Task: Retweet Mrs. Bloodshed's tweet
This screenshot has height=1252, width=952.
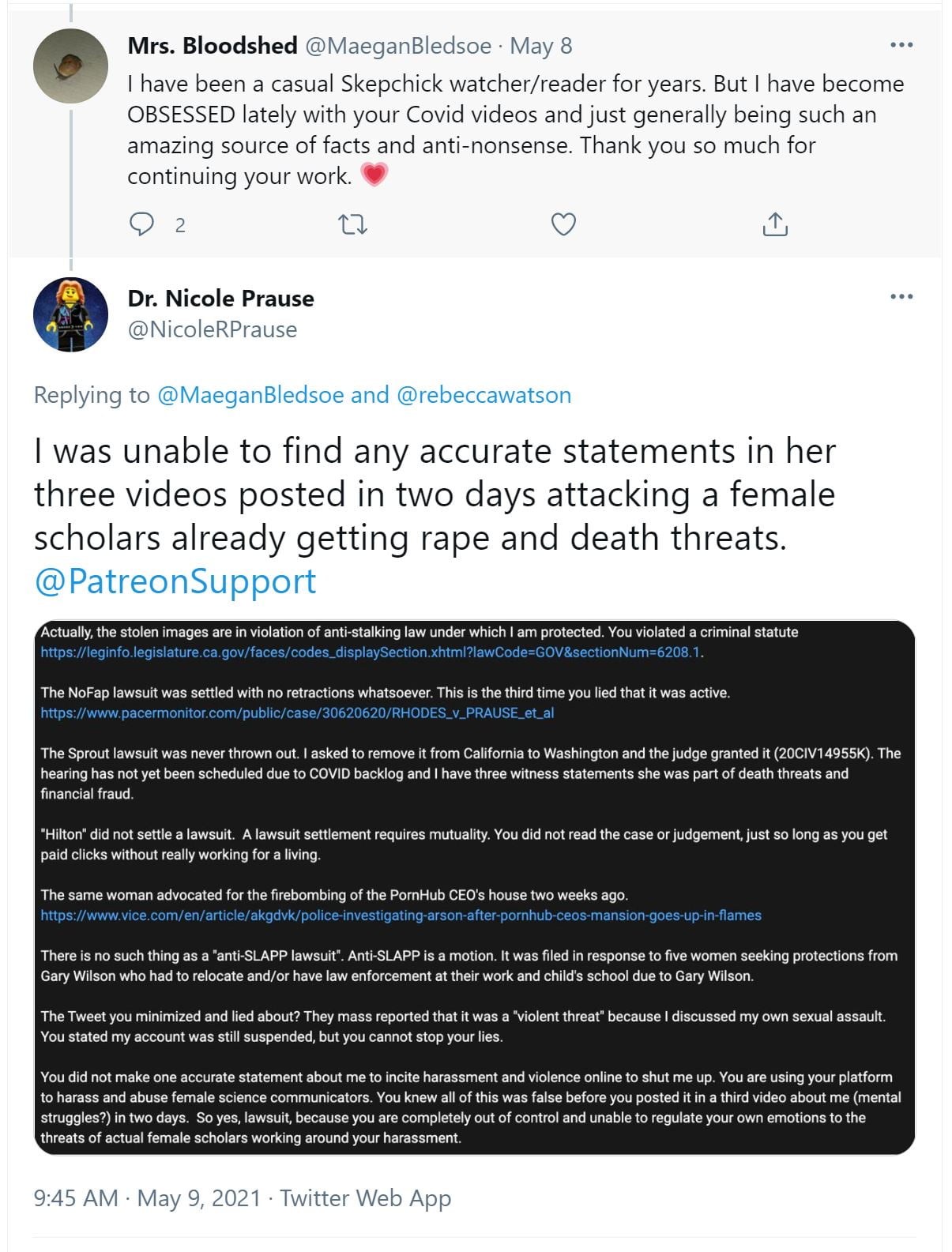Action: tap(352, 225)
